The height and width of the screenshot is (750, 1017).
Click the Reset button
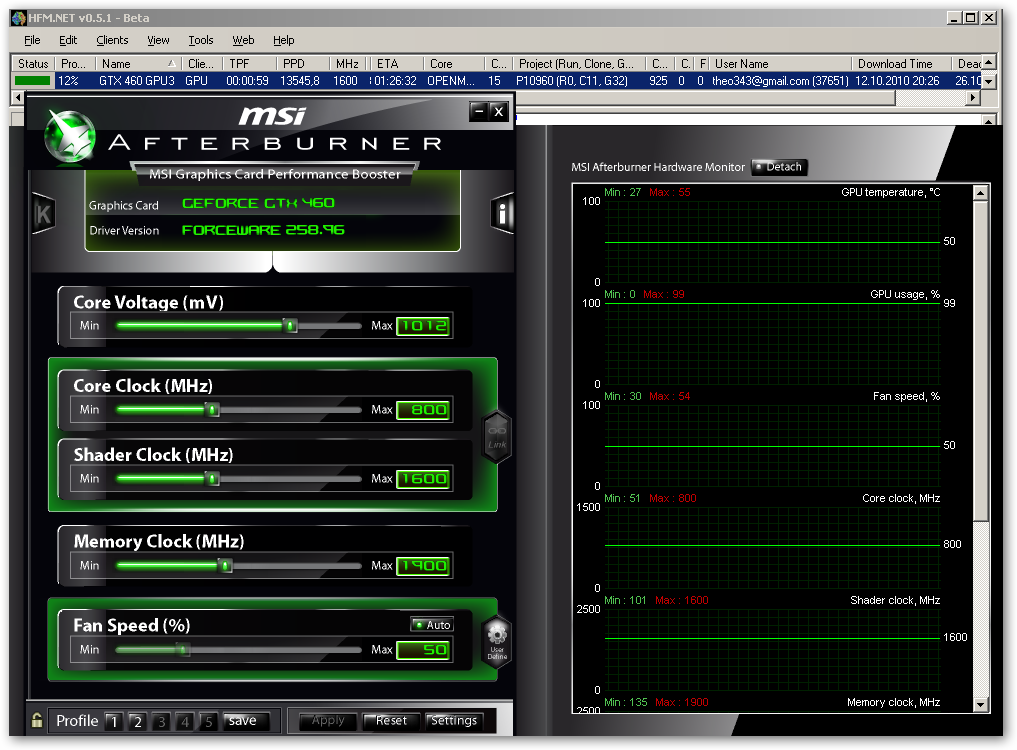coord(391,721)
